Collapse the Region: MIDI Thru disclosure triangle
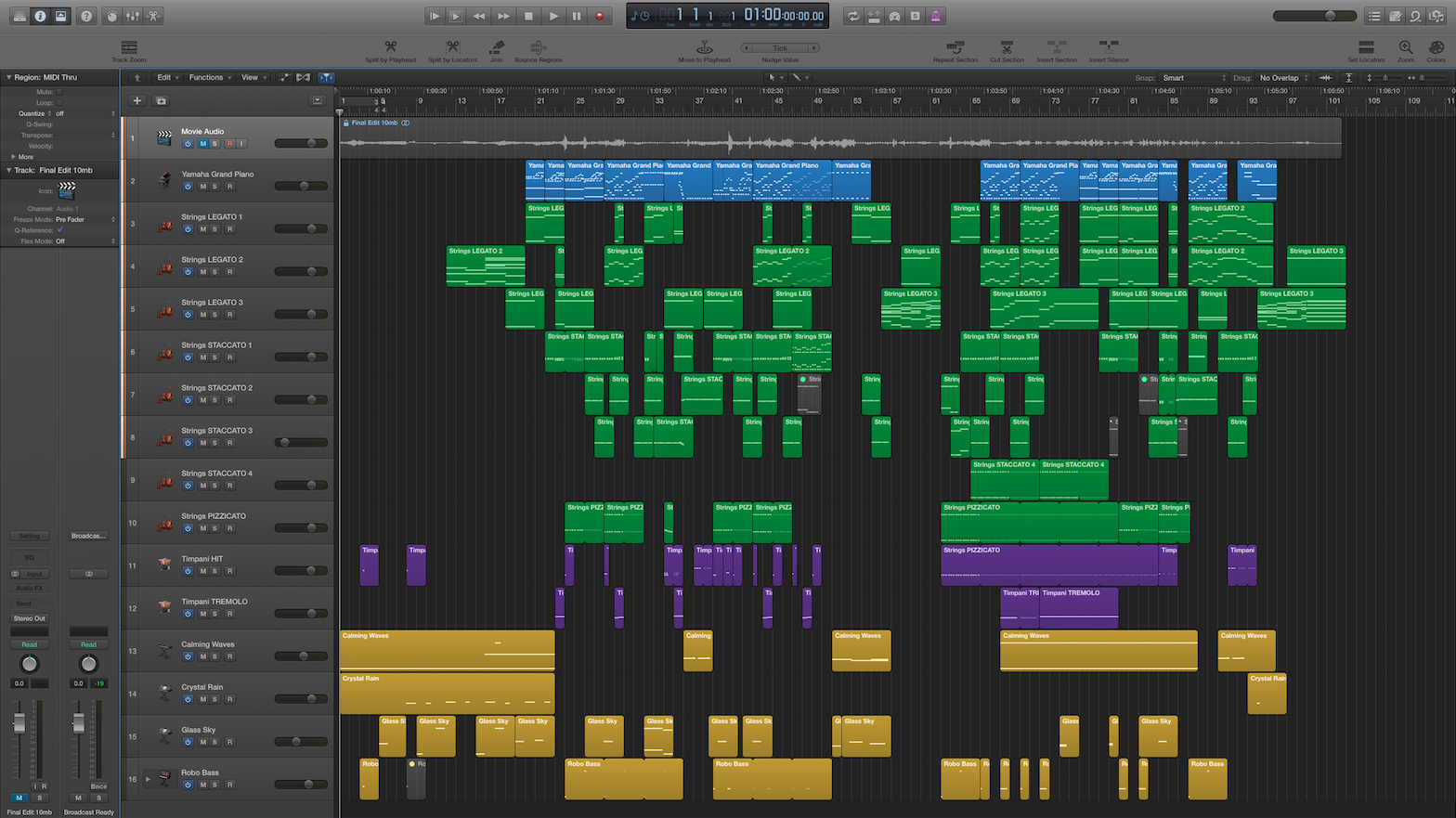 pyautogui.click(x=8, y=77)
